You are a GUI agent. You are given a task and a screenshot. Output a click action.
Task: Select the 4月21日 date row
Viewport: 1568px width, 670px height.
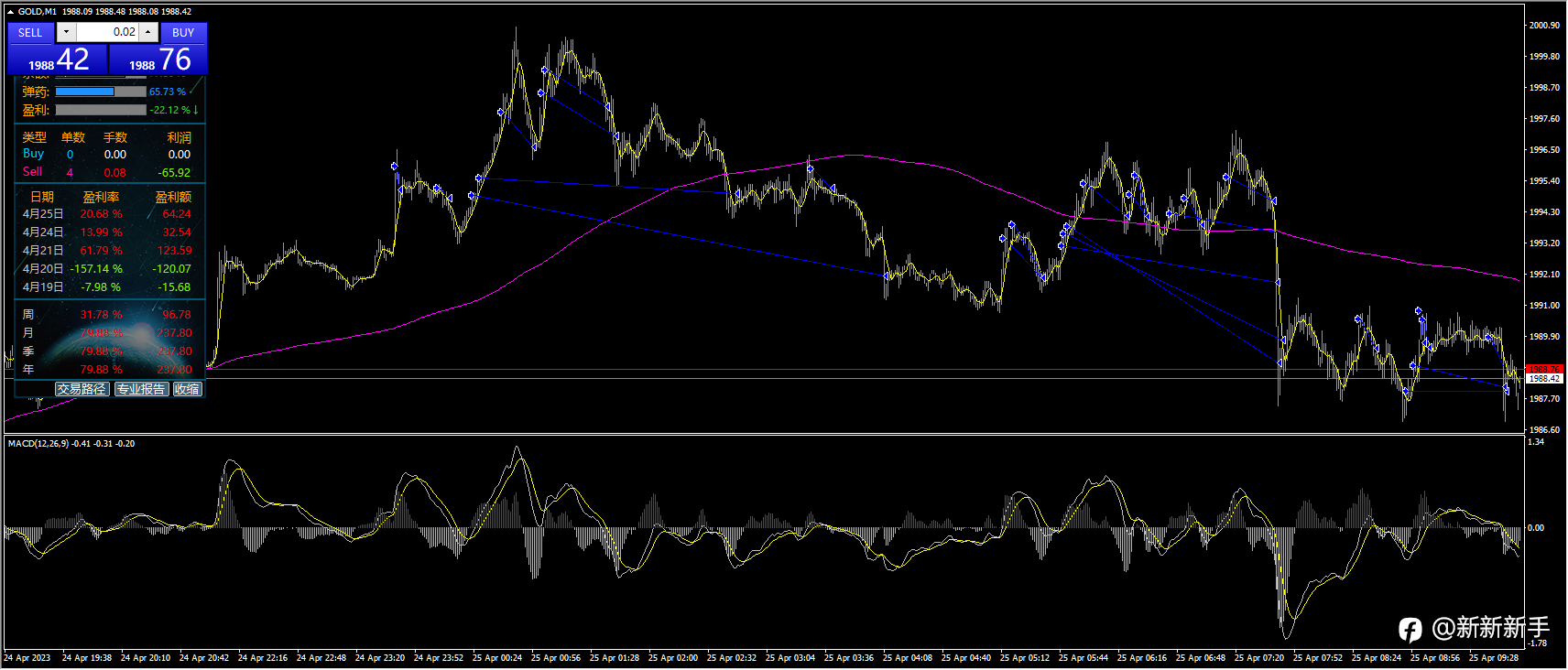[x=43, y=251]
